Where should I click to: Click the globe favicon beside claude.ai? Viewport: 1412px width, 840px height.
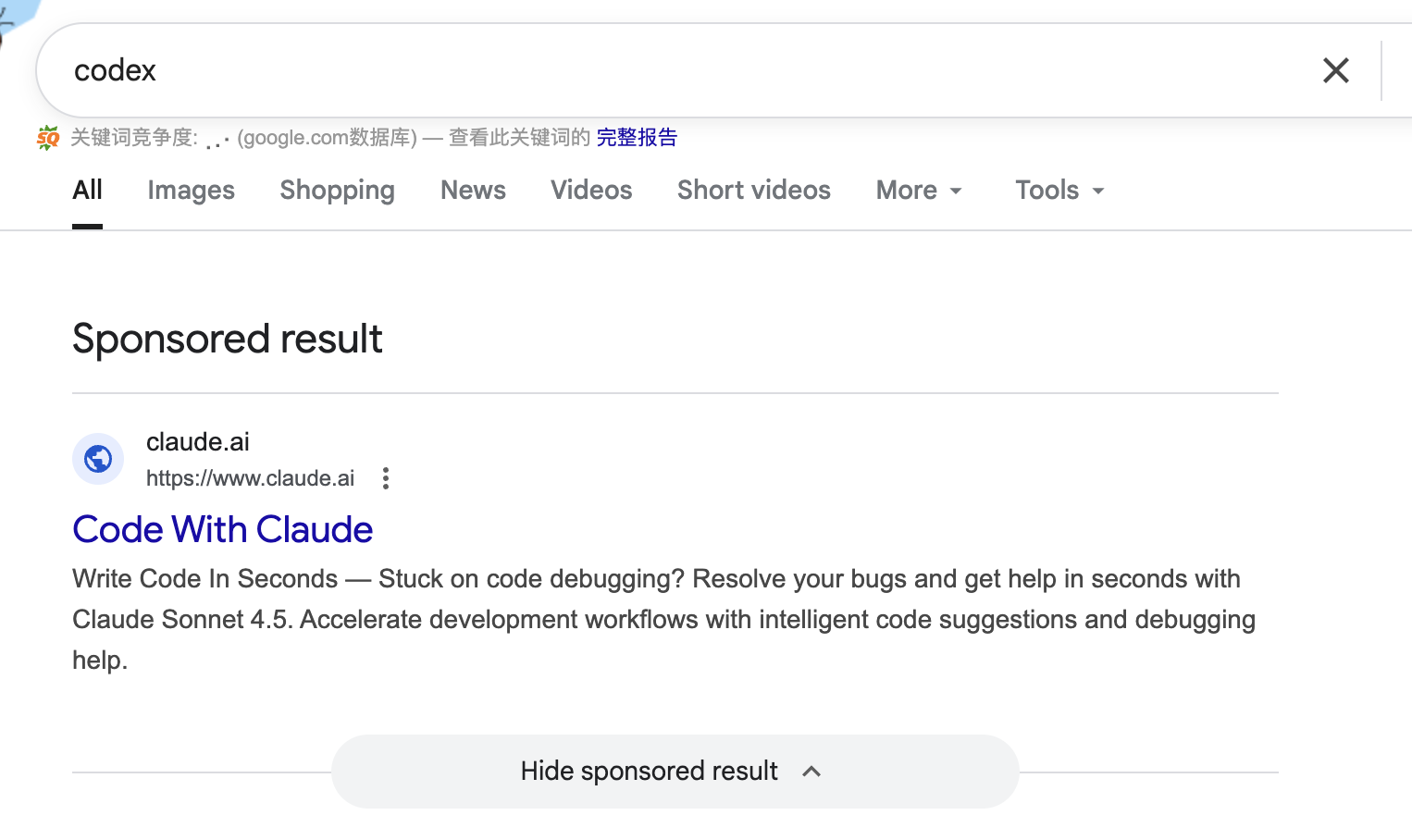98,459
